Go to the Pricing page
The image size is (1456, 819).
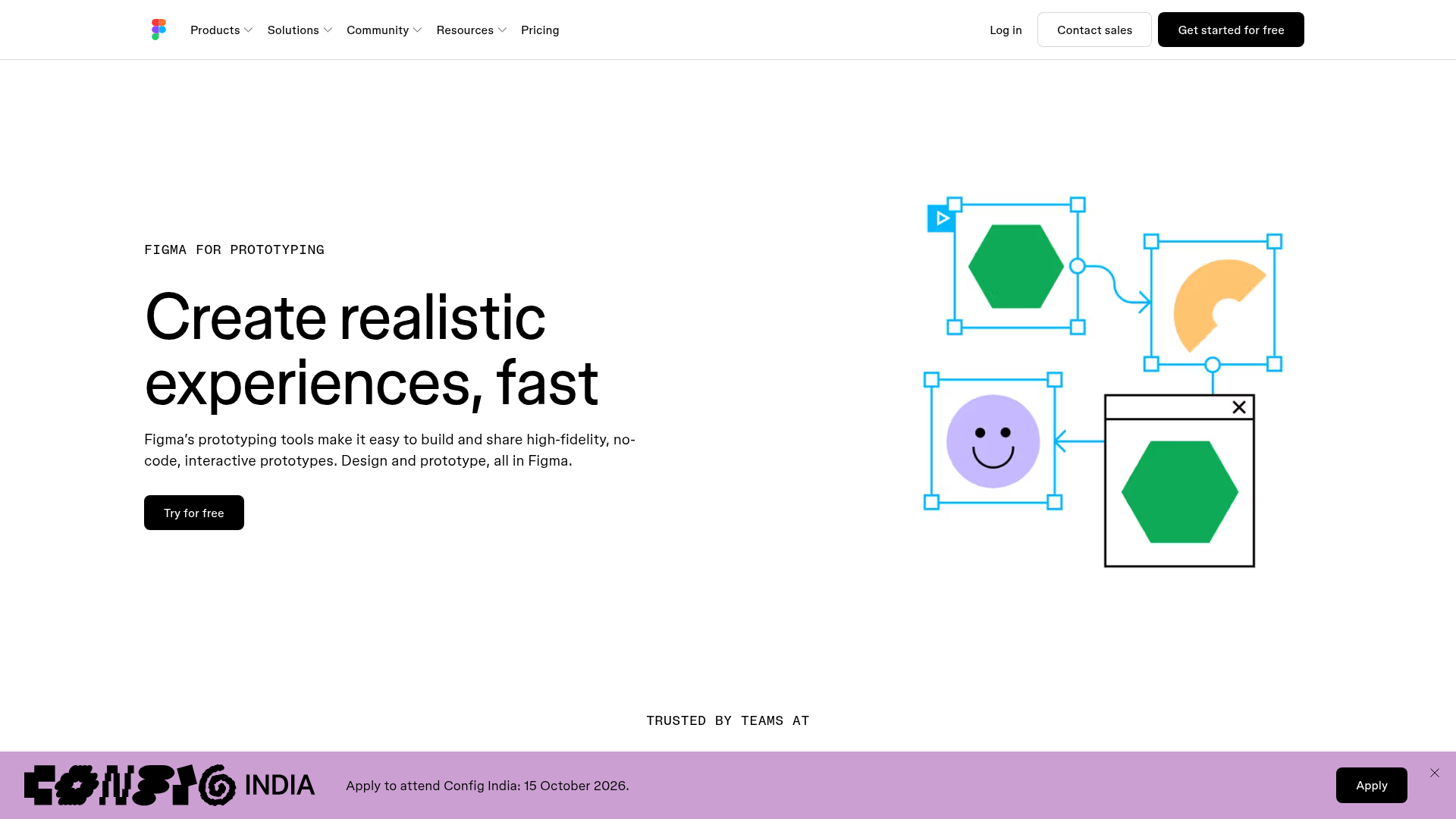click(x=540, y=30)
